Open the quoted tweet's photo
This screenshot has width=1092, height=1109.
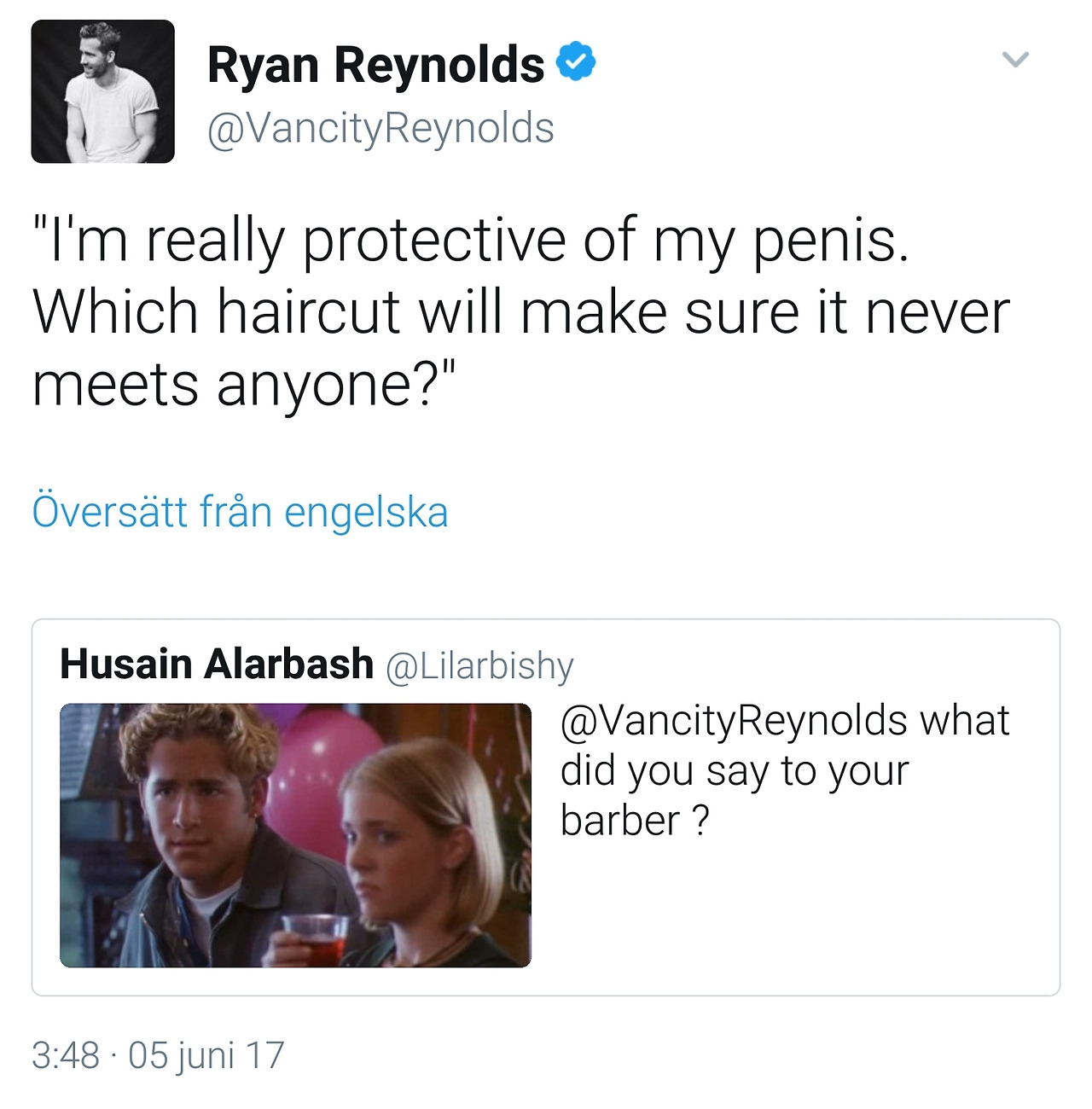pos(295,834)
